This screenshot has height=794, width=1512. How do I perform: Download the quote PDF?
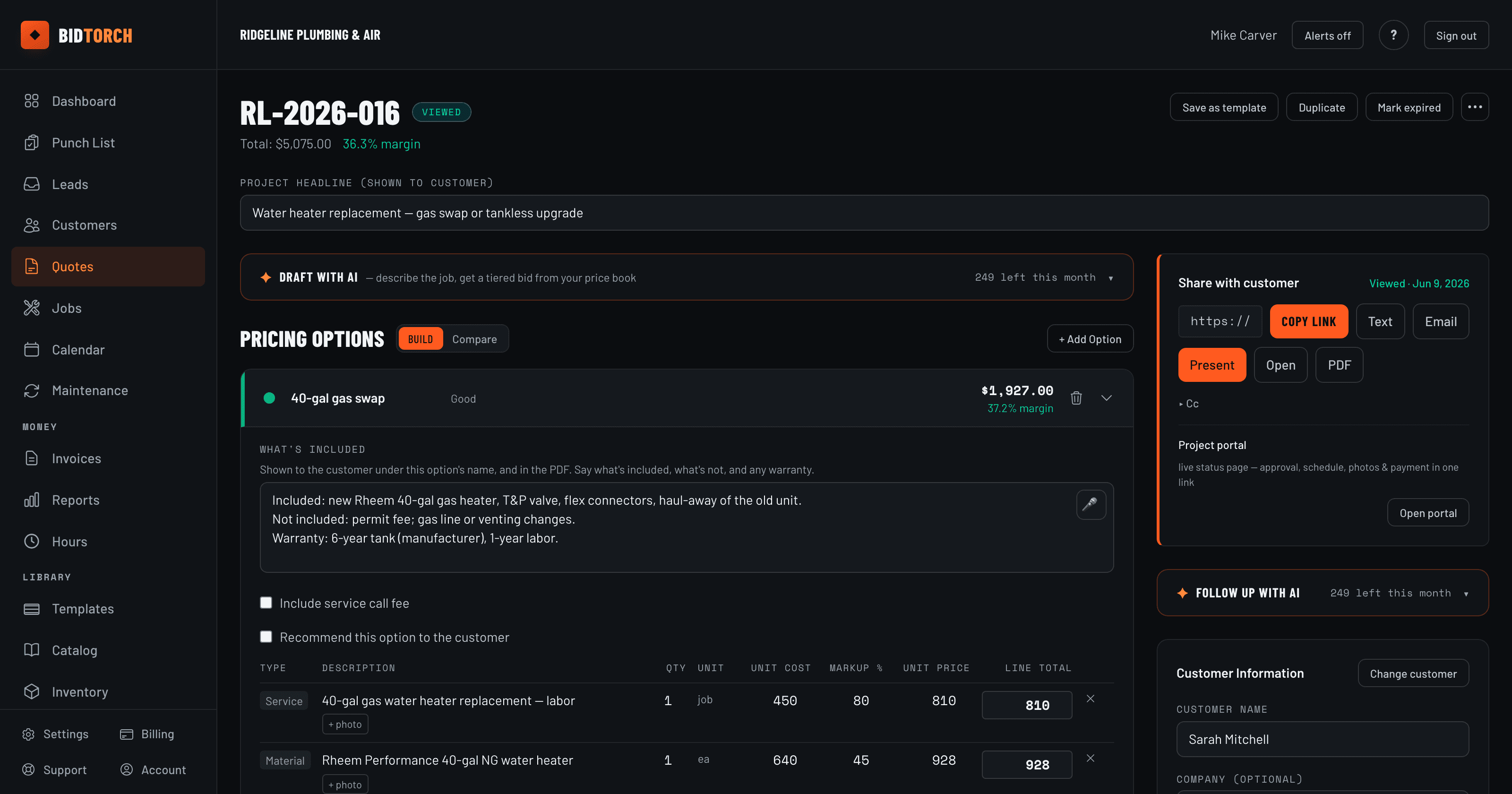tap(1339, 365)
